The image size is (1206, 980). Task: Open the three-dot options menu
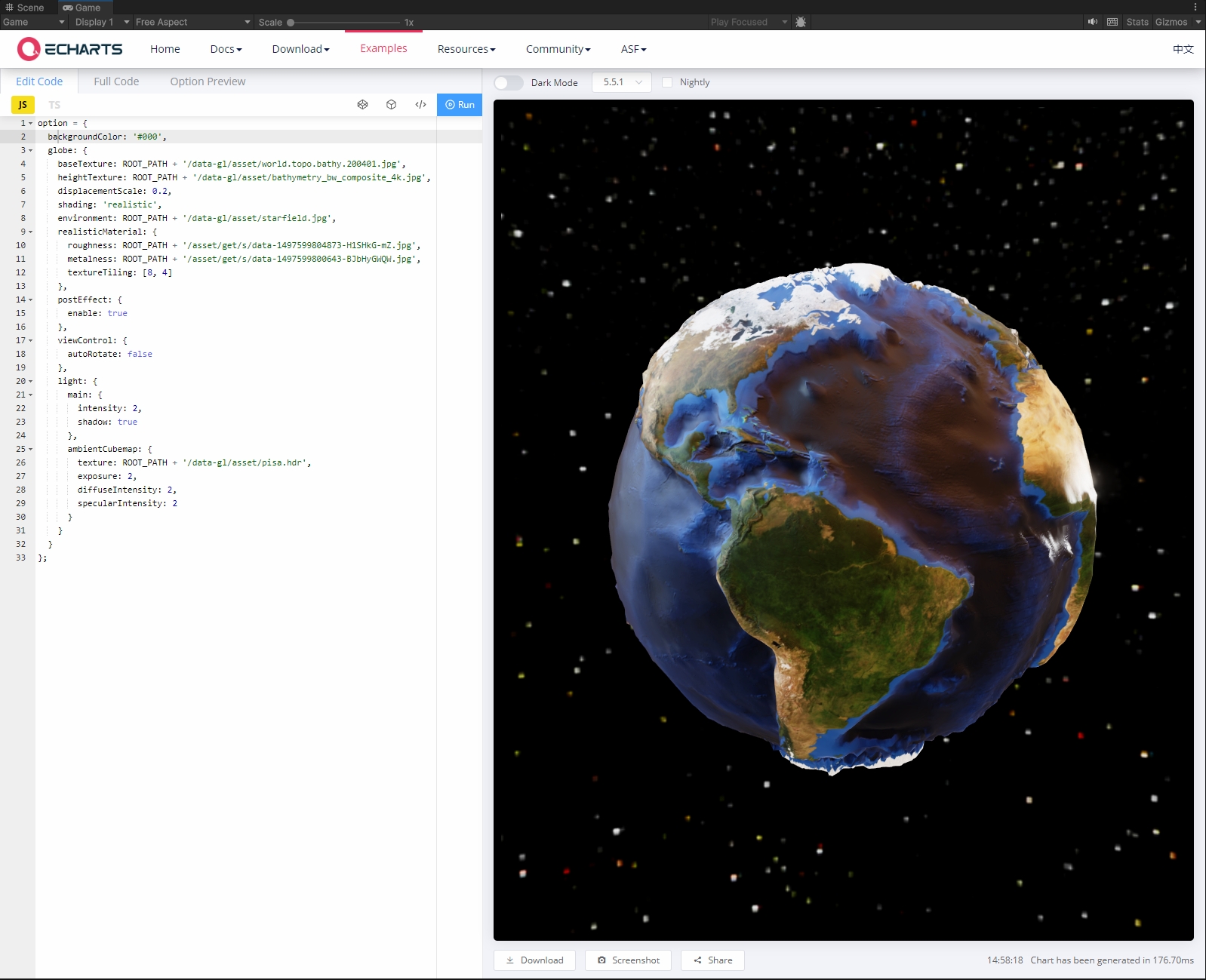(1195, 7)
